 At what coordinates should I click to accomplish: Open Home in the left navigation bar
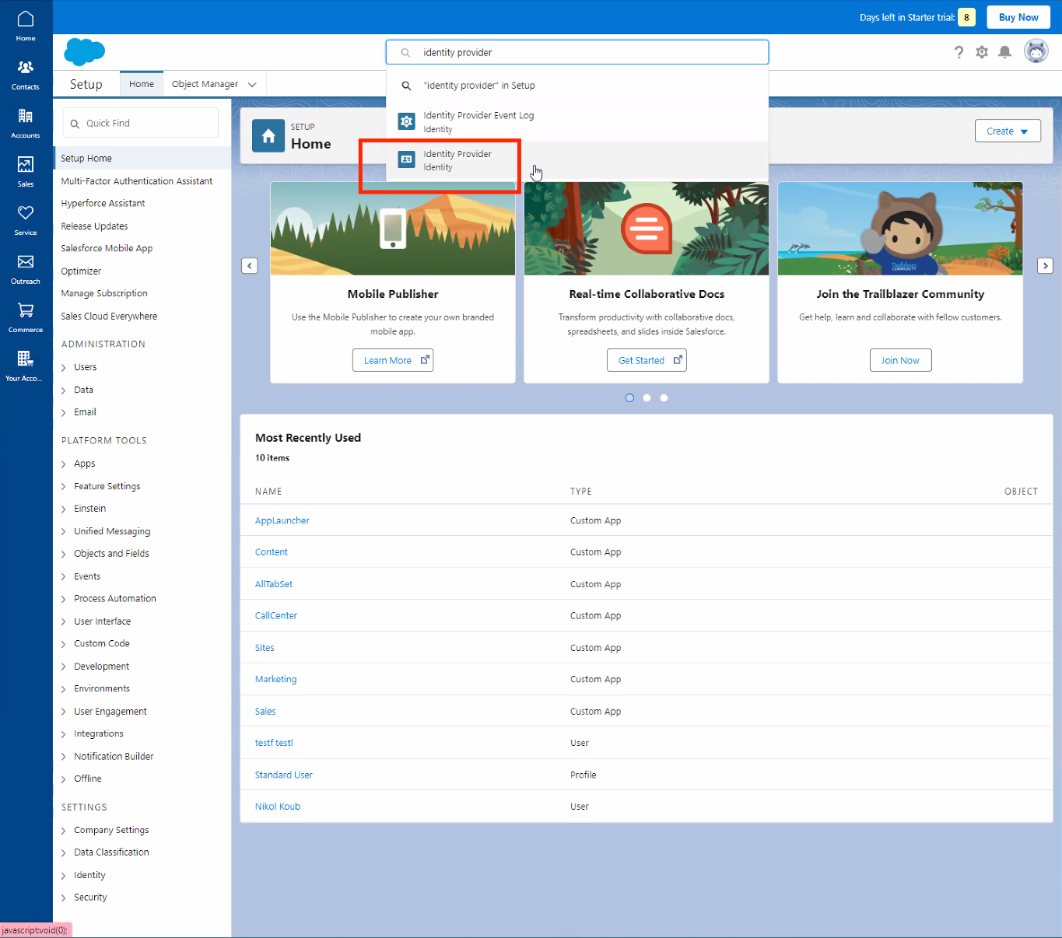tap(26, 26)
